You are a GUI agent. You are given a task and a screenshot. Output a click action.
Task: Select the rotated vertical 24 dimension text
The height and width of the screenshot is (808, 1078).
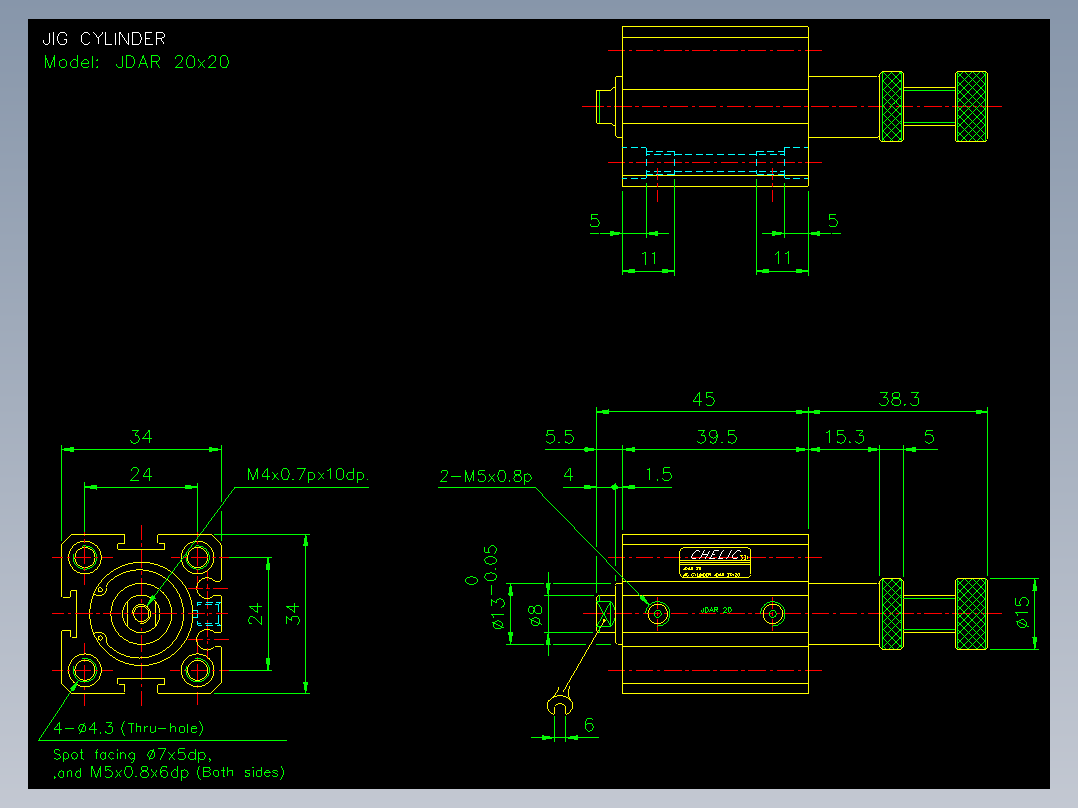tap(255, 613)
